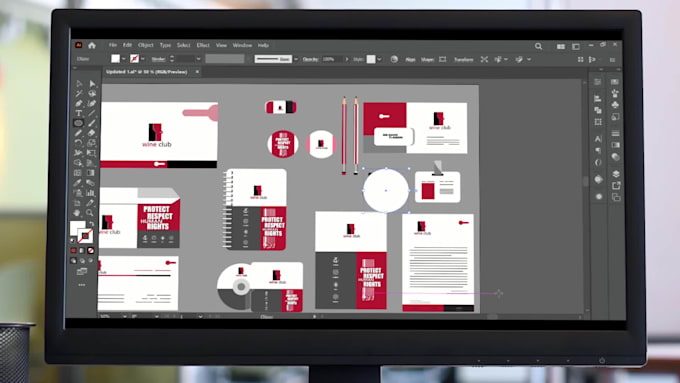Screen dimensions: 680x383
Task: Click the Stroke label link
Action: coord(158,59)
